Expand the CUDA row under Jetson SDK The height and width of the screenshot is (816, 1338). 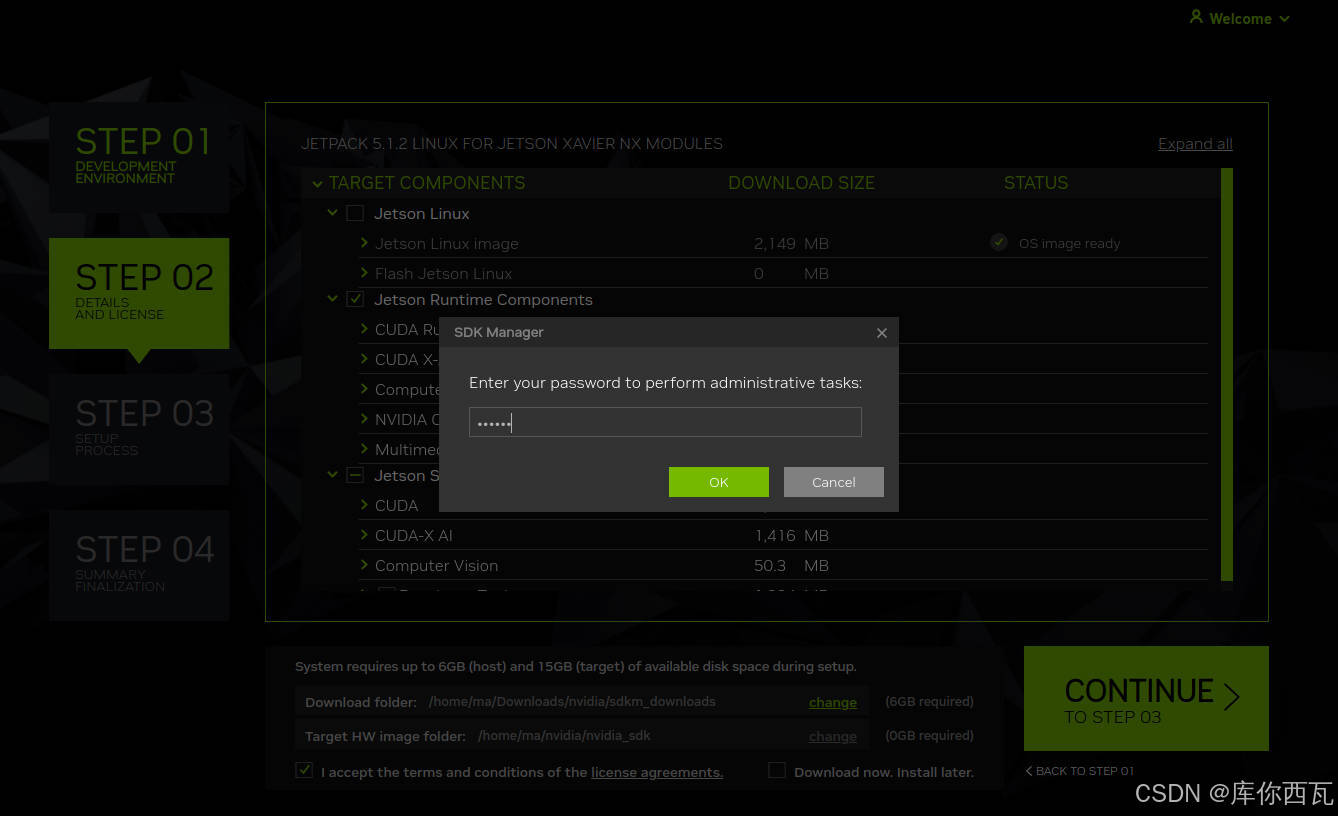364,505
